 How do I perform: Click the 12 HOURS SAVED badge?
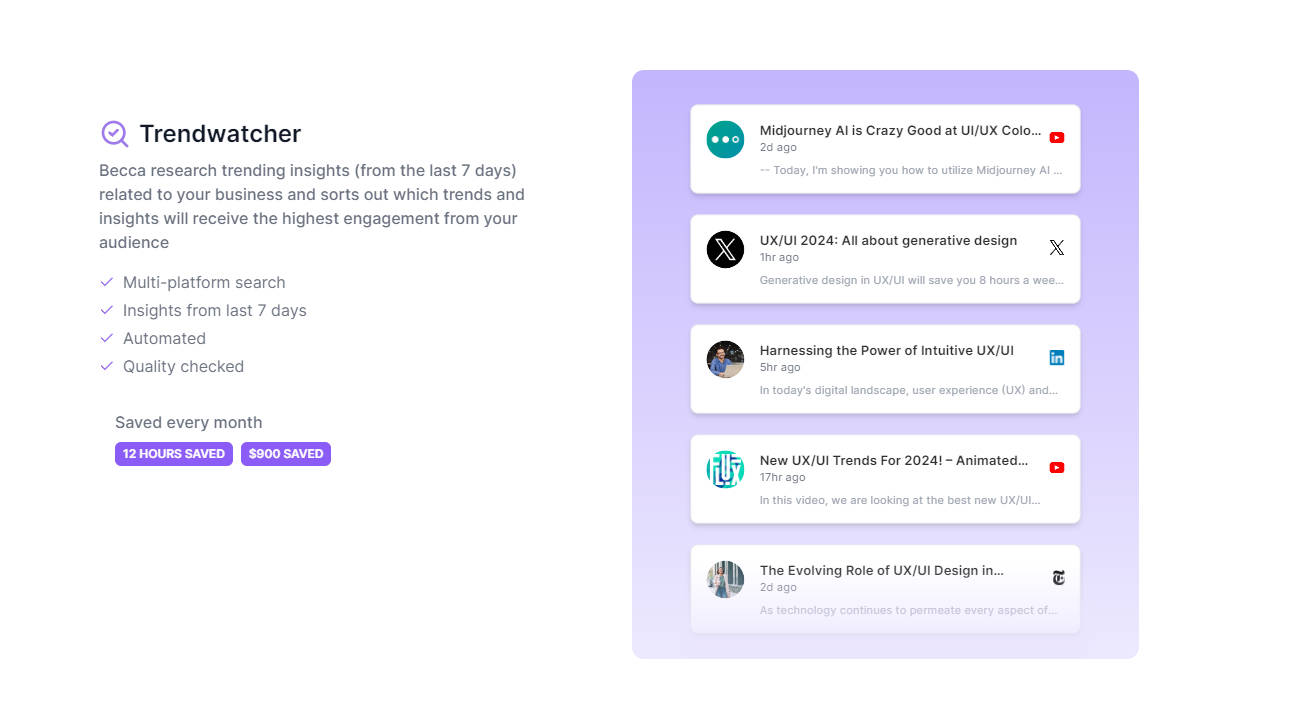tap(174, 454)
